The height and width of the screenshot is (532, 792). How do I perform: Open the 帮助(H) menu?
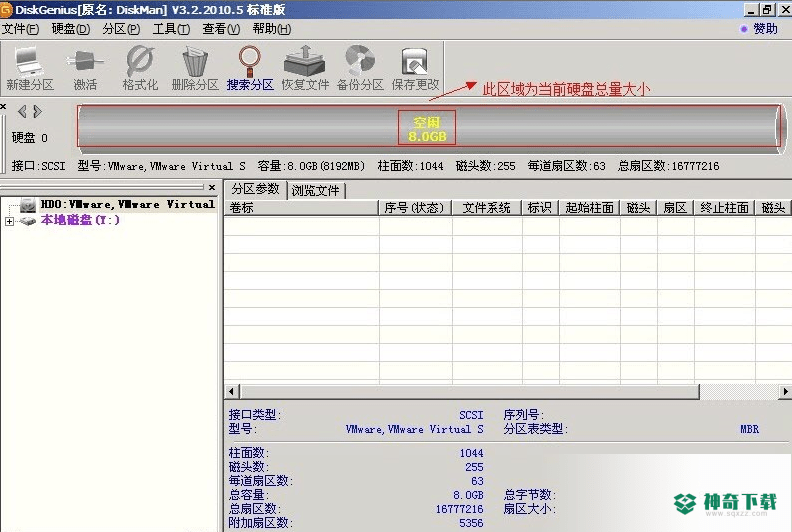(272, 29)
